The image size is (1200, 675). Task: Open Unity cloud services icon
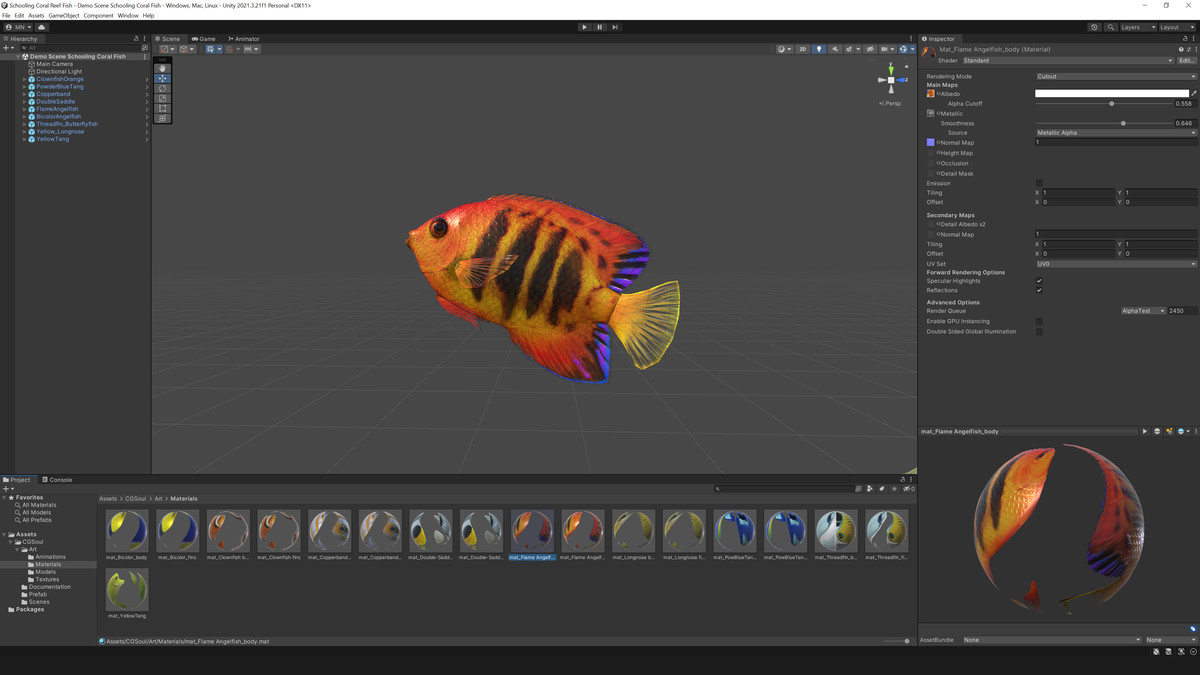(42, 27)
